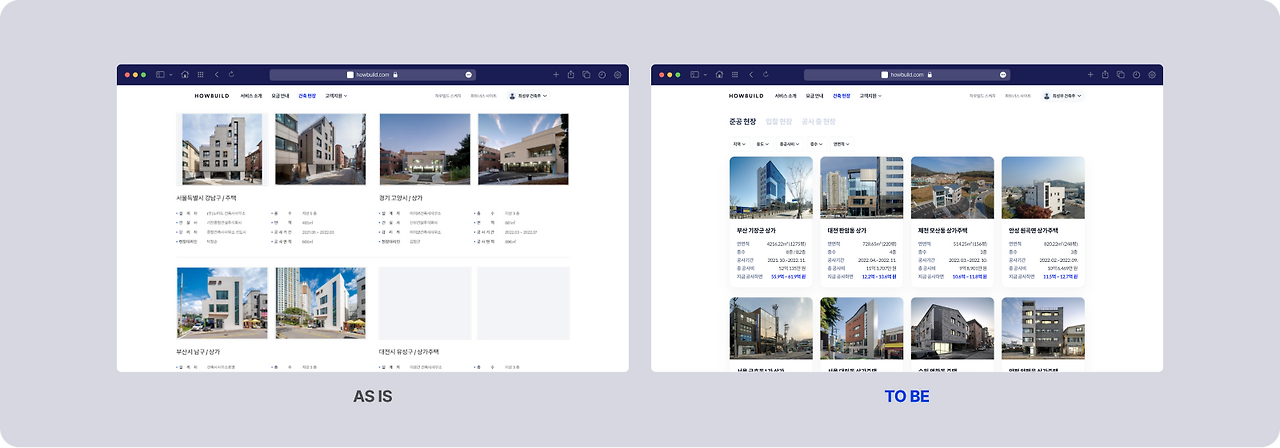The width and height of the screenshot is (1280, 448).
Task: Click the share icon in the TO BE browser
Action: tap(1105, 74)
